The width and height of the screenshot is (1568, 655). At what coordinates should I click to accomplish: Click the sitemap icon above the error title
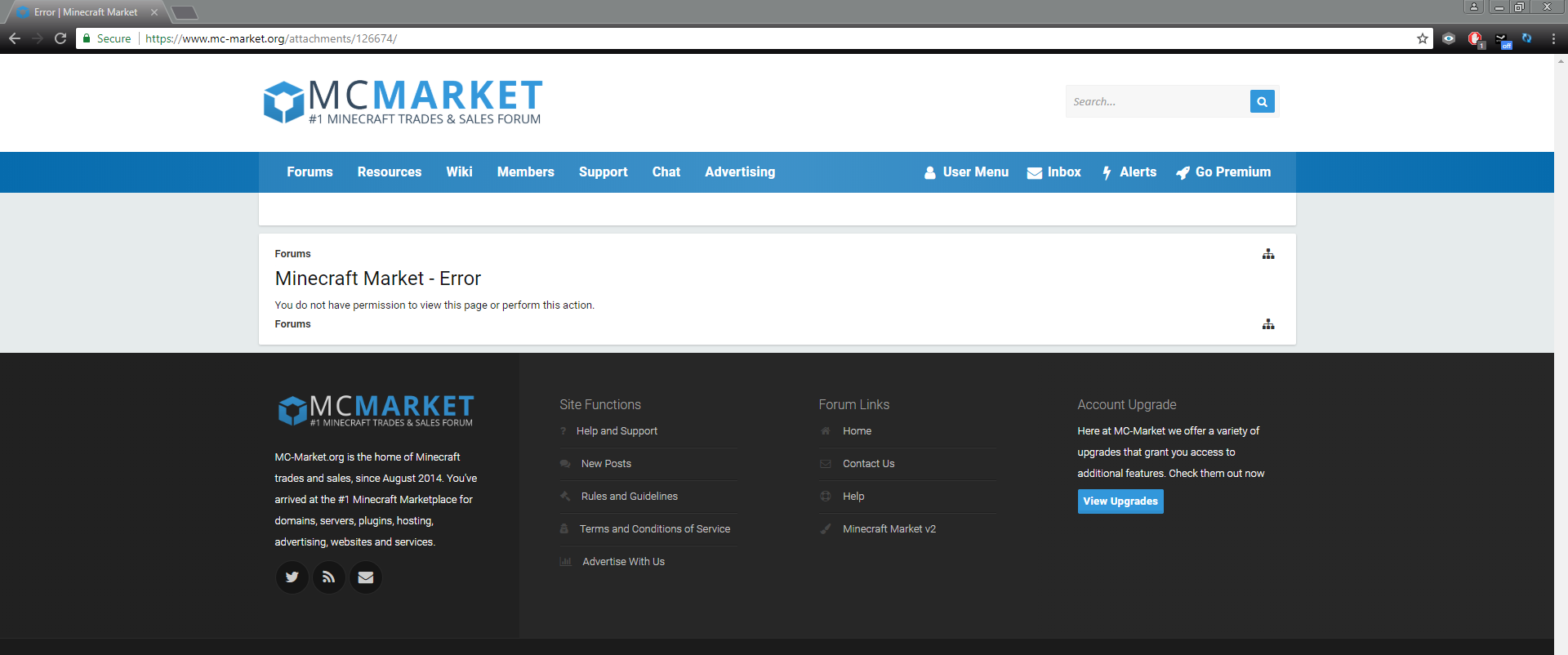coord(1268,254)
